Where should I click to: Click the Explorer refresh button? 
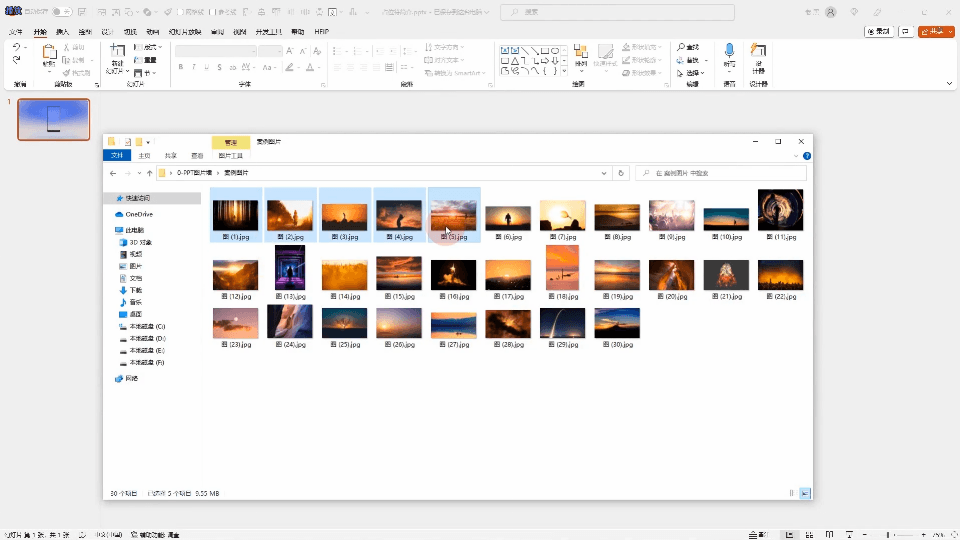[x=621, y=173]
